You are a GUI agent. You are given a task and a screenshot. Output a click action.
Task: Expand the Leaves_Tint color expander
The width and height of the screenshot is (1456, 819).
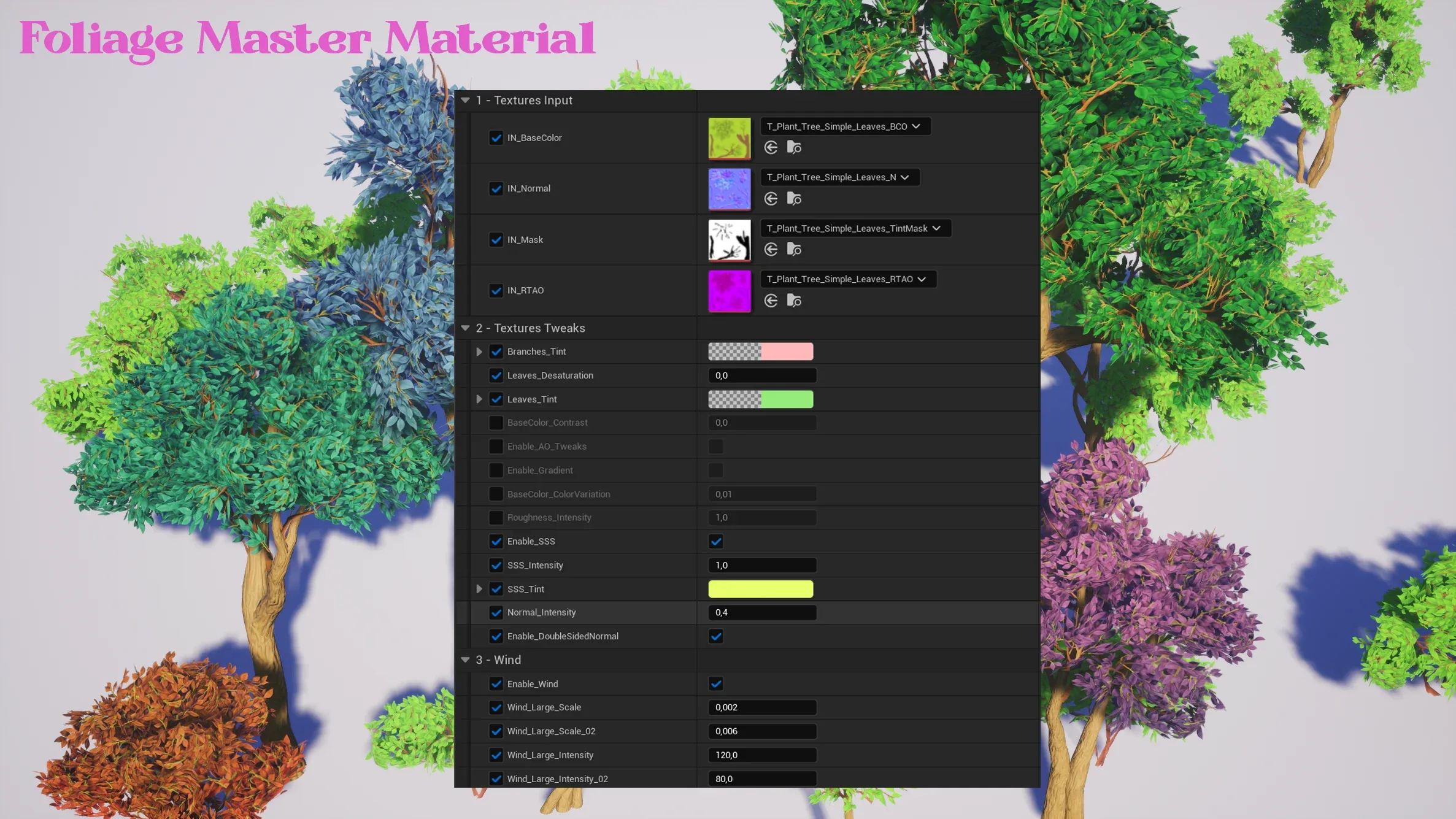coord(479,399)
